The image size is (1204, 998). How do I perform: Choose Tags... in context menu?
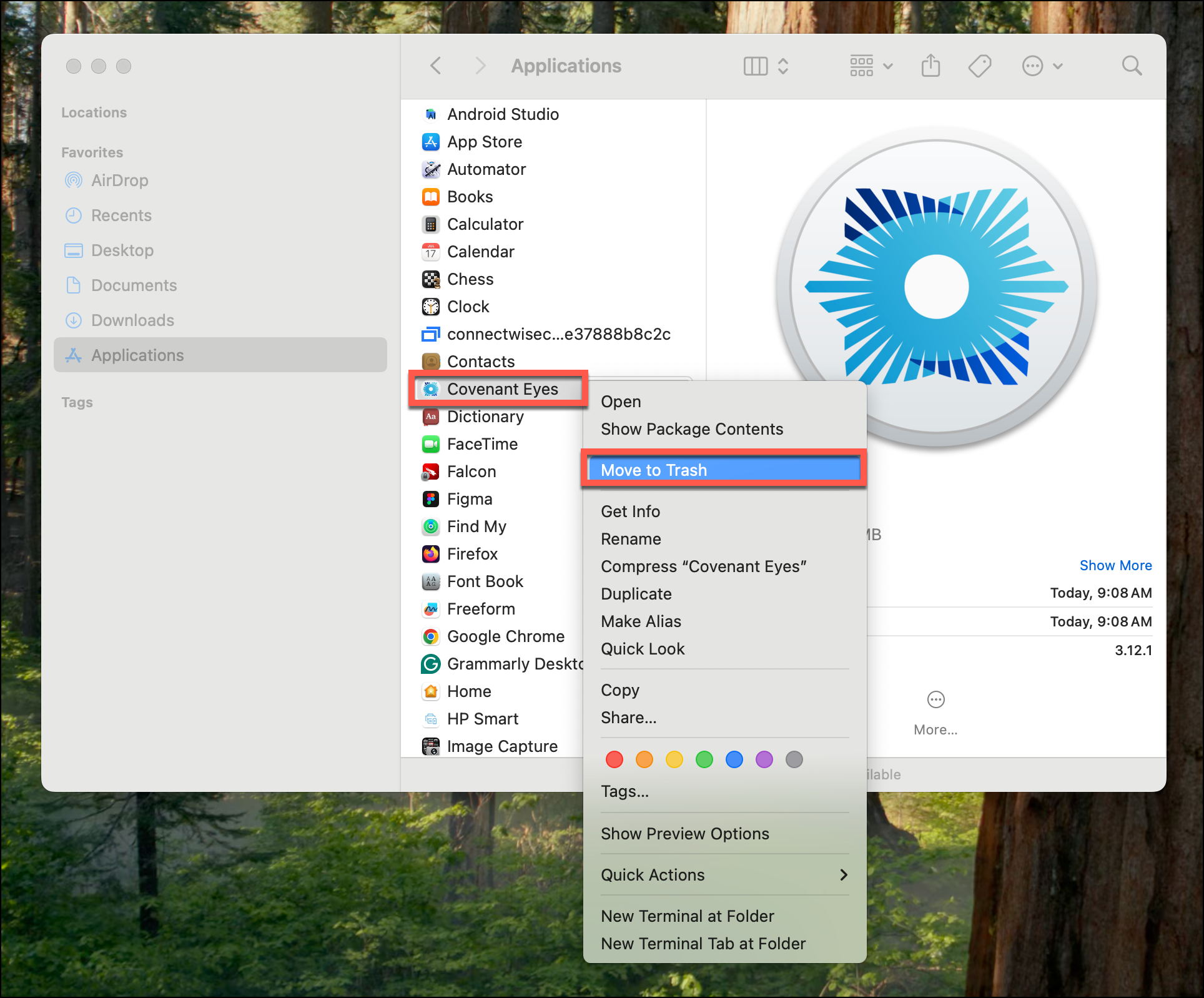coord(724,791)
